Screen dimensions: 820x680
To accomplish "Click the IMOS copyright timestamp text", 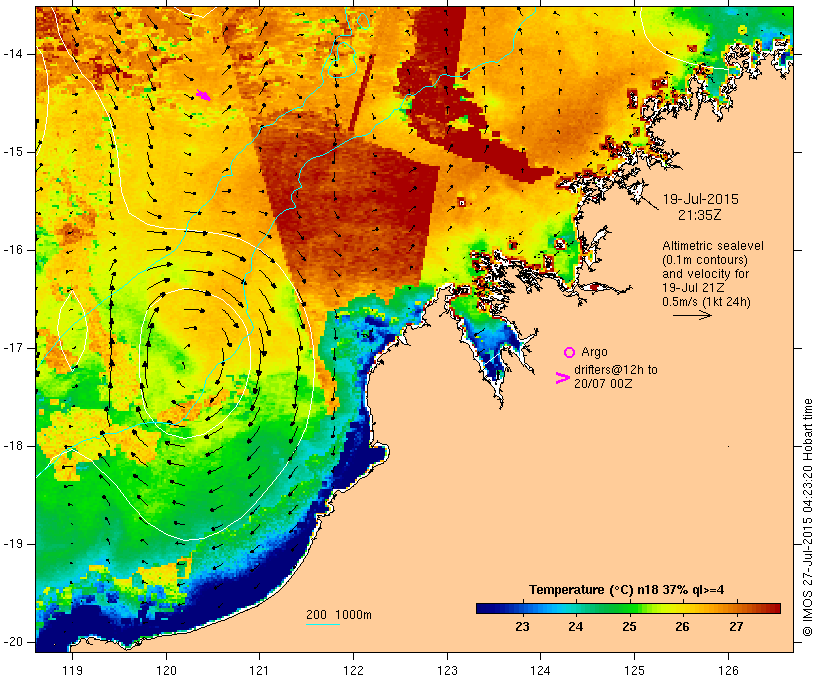I will [807, 517].
